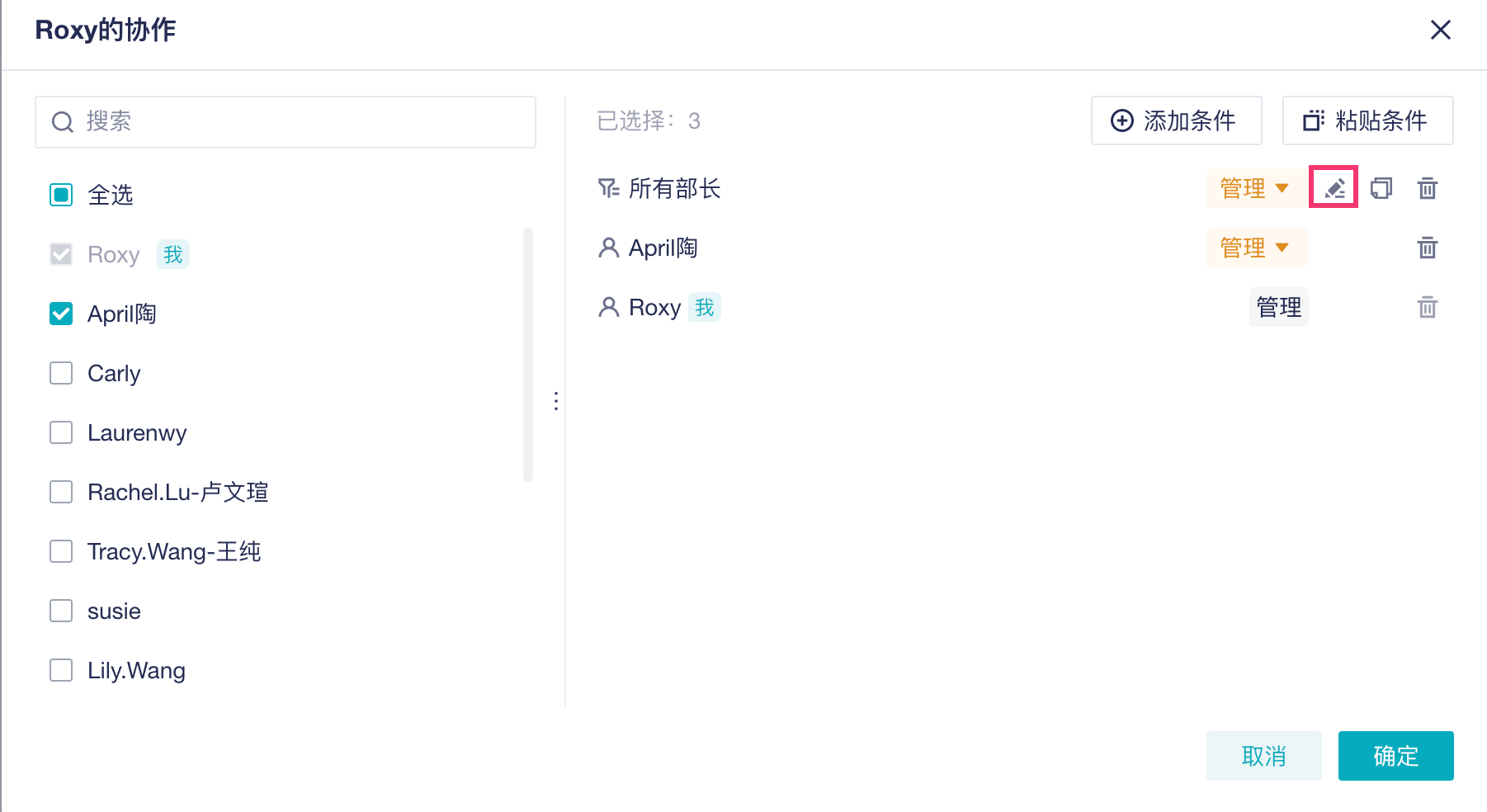Check the Carly checkbox
Viewport: 1487px width, 812px height.
click(x=61, y=373)
